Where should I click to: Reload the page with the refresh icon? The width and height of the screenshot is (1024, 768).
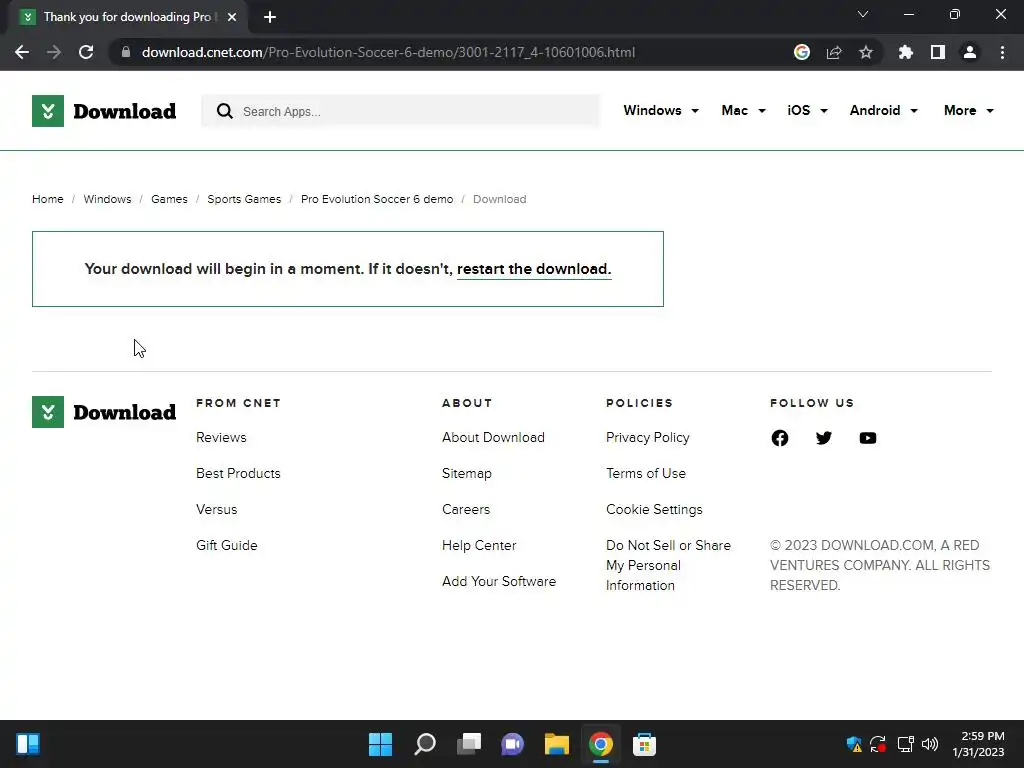pos(86,52)
